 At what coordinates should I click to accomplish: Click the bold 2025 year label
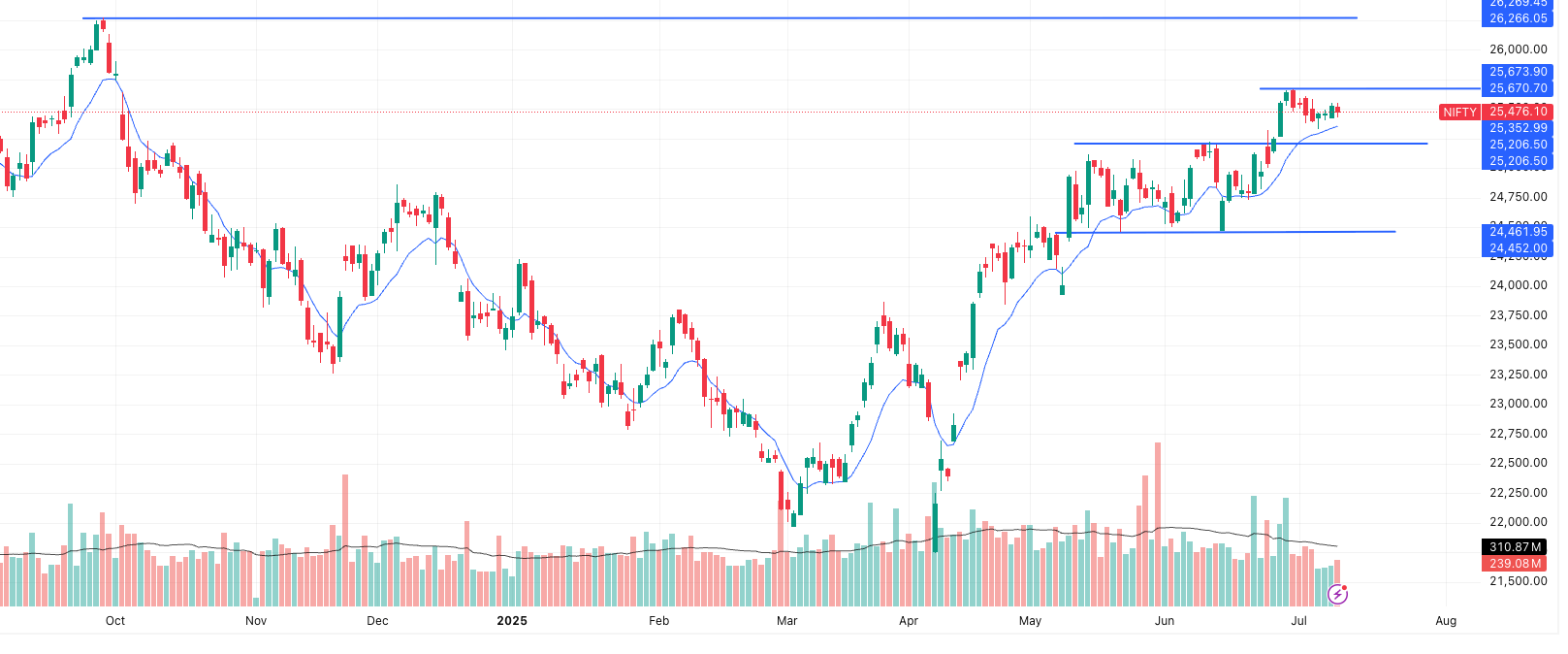pos(512,621)
